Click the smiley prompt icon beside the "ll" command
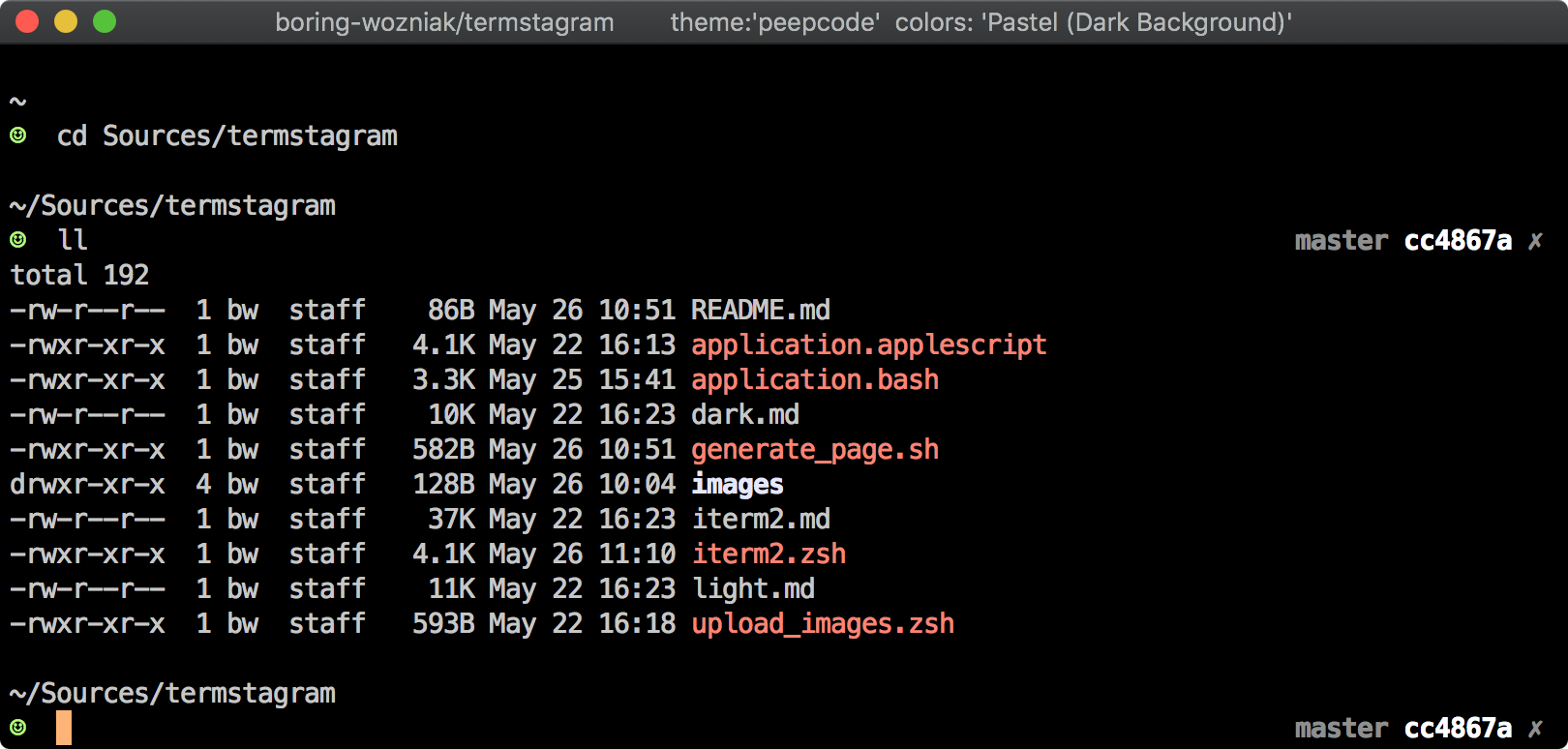This screenshot has width=1568, height=749. click(x=18, y=239)
